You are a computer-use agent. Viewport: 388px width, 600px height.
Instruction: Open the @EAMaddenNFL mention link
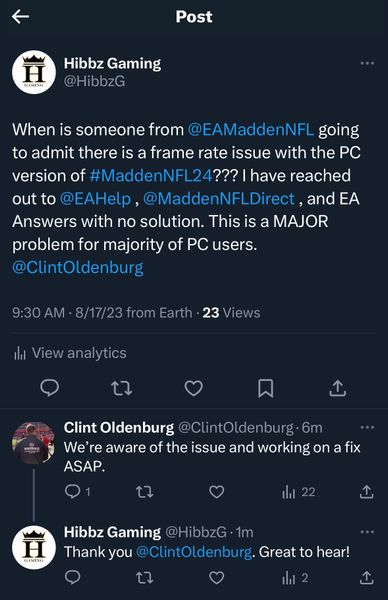251,130
